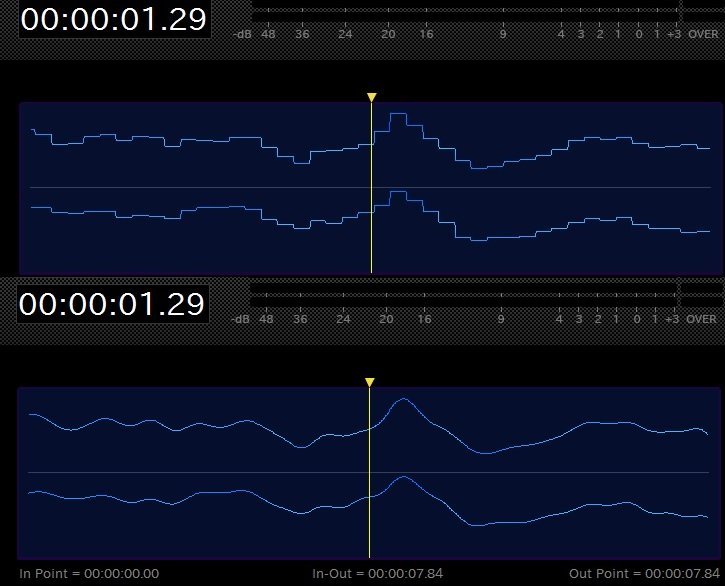Click the top timecode display 00:00:01.29
This screenshot has height=586, width=725.
tap(114, 20)
